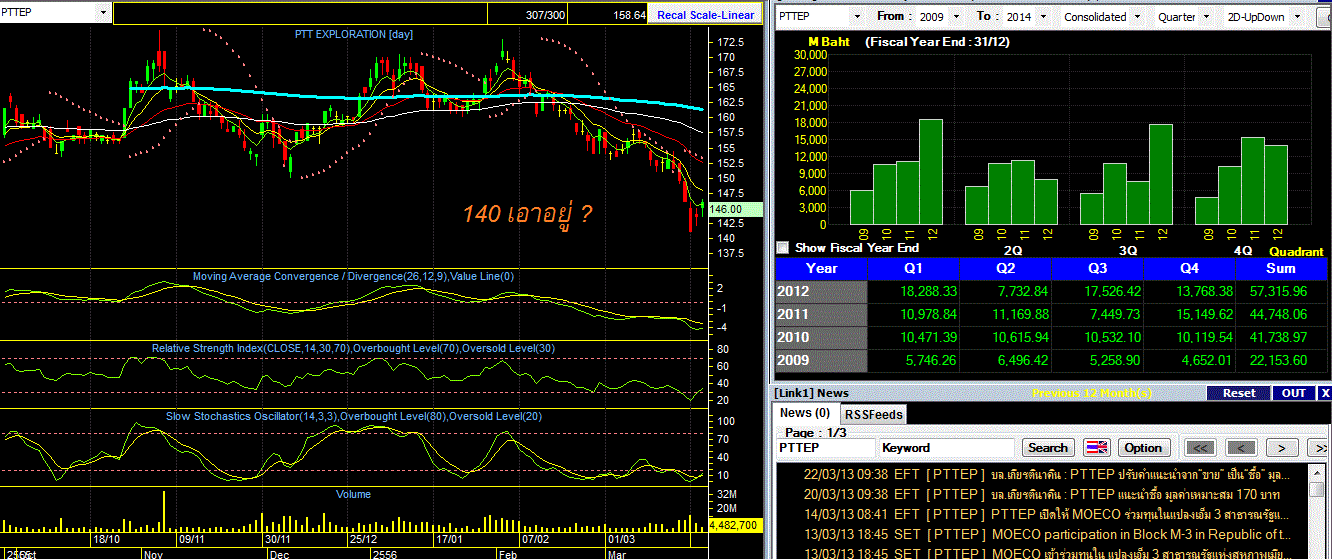Image resolution: width=1332 pixels, height=559 pixels.
Task: Select the 2010 year row label
Action: click(x=822, y=337)
